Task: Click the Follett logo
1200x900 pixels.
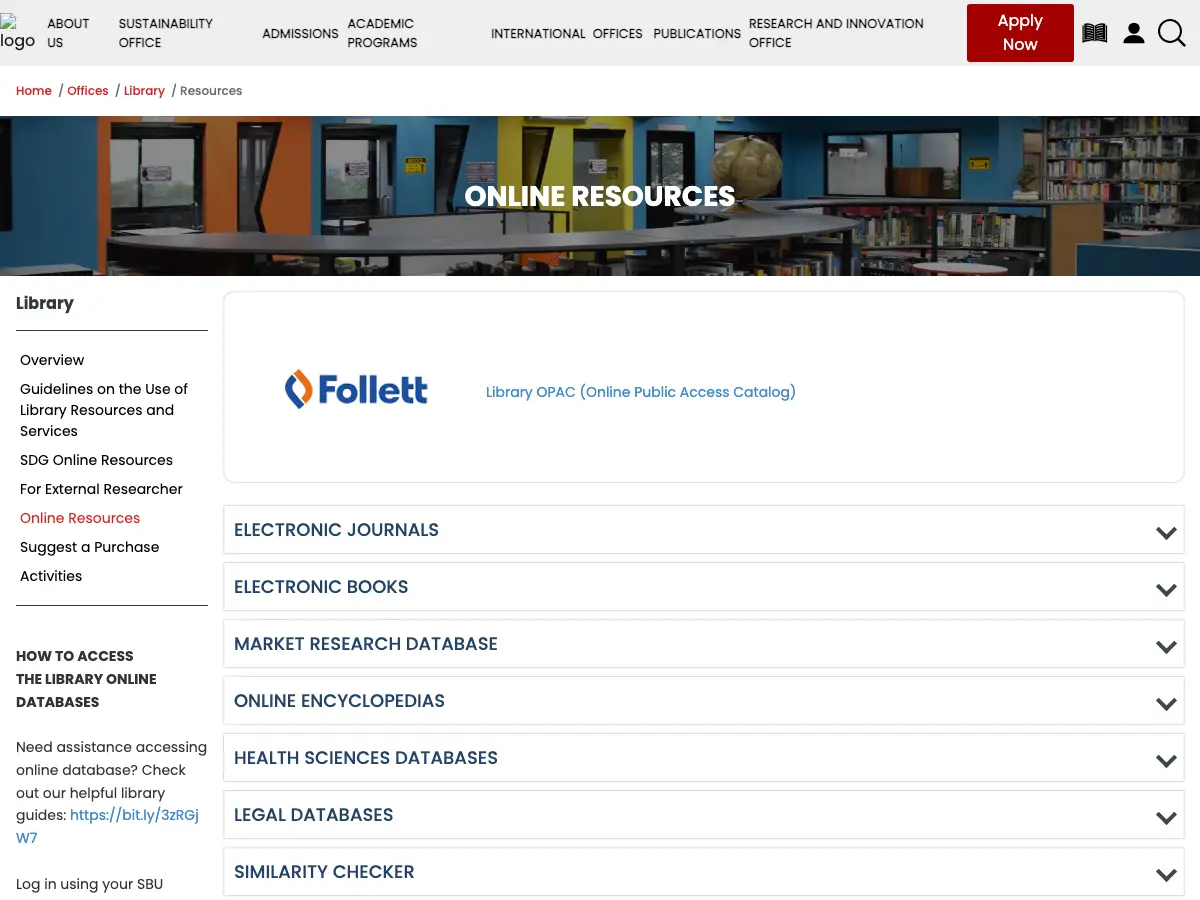Action: [356, 389]
